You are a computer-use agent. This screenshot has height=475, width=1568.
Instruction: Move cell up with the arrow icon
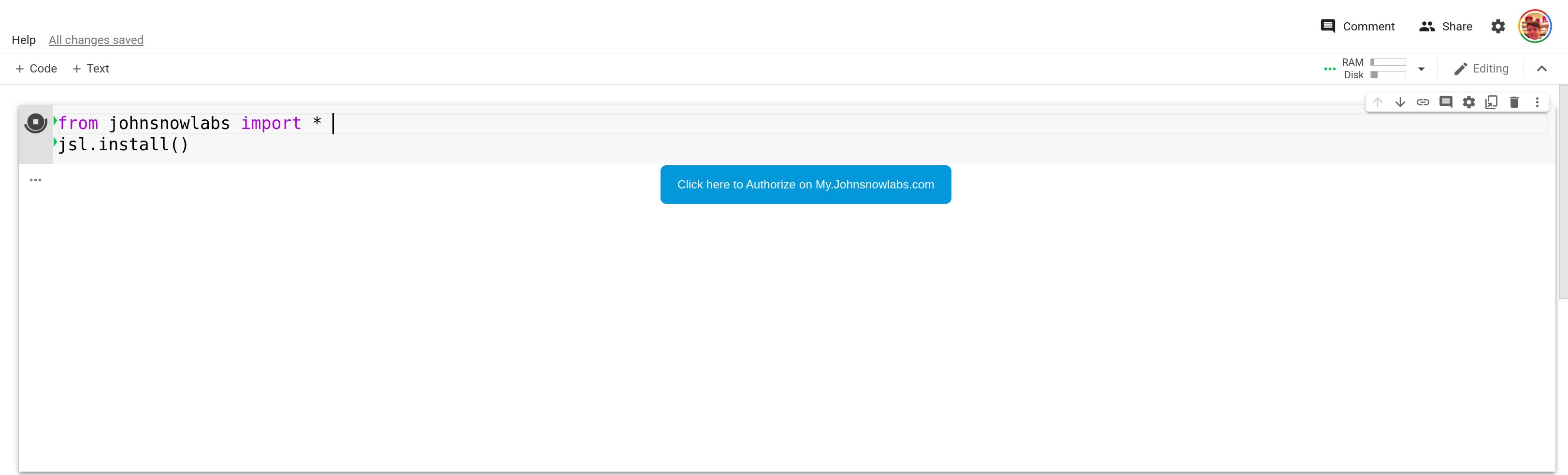click(x=1378, y=102)
